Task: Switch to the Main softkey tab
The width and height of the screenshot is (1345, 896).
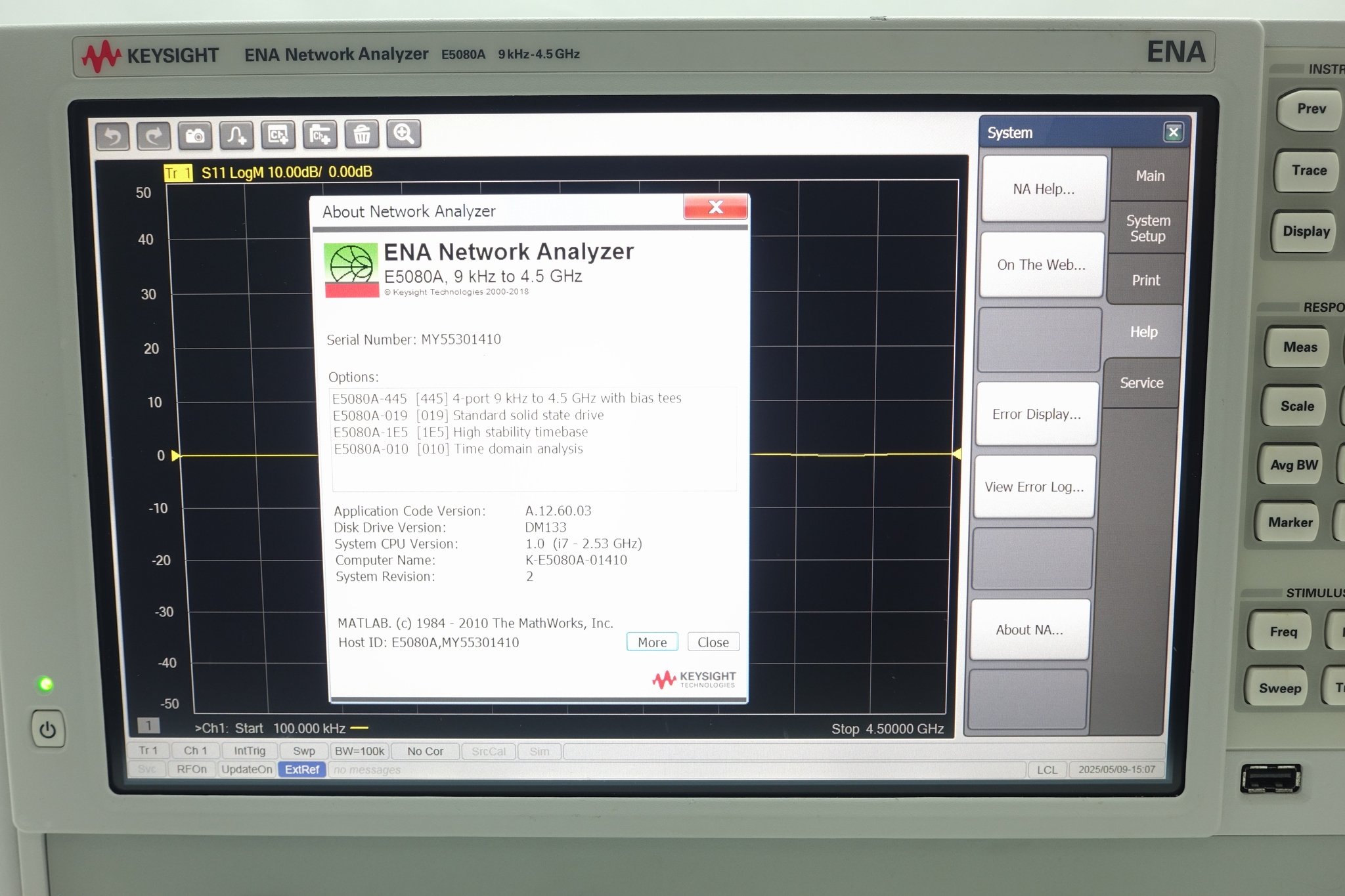Action: 1150,176
